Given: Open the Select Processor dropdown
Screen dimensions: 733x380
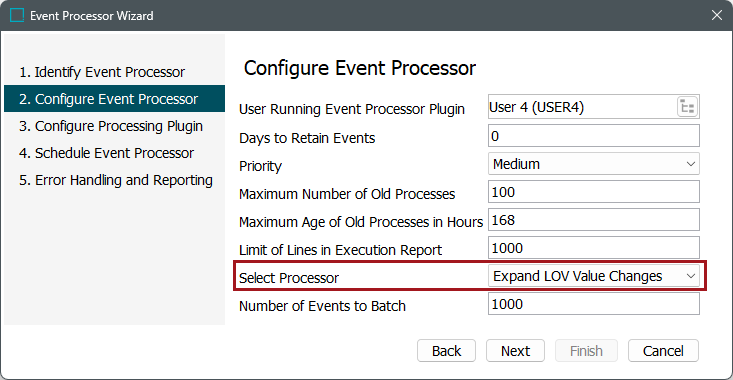Looking at the screenshot, I should 594,276.
